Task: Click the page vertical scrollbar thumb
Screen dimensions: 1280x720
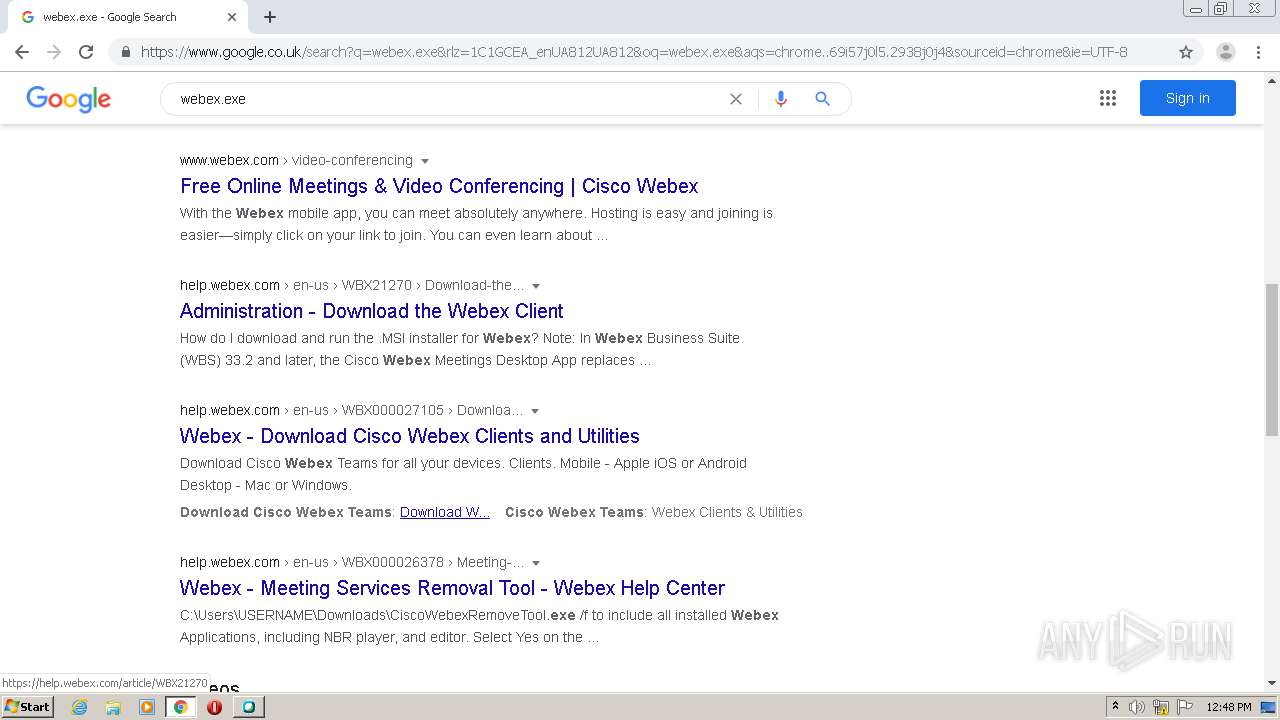Action: coord(1271,360)
